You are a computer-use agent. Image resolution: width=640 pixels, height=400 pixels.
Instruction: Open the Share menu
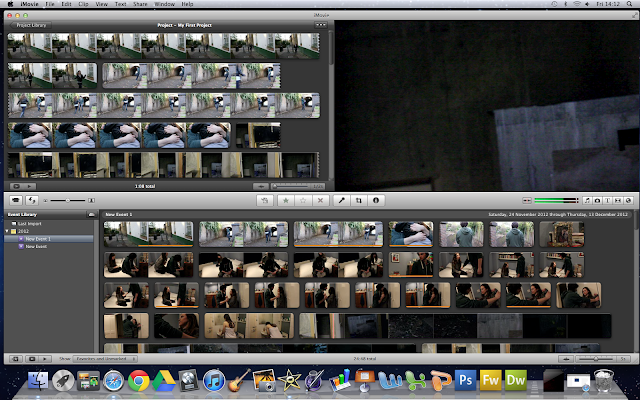coord(140,4)
